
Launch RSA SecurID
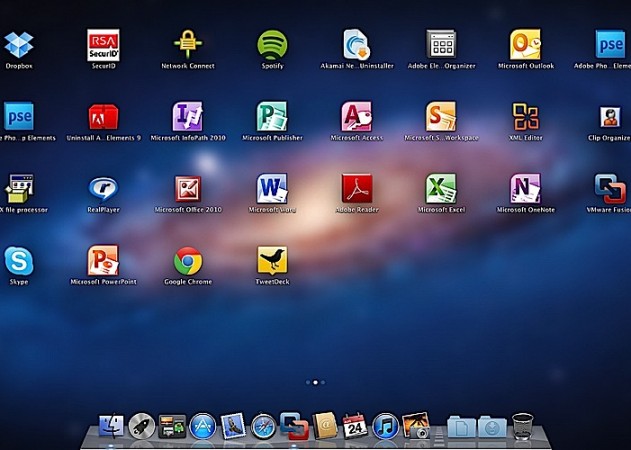click(103, 44)
